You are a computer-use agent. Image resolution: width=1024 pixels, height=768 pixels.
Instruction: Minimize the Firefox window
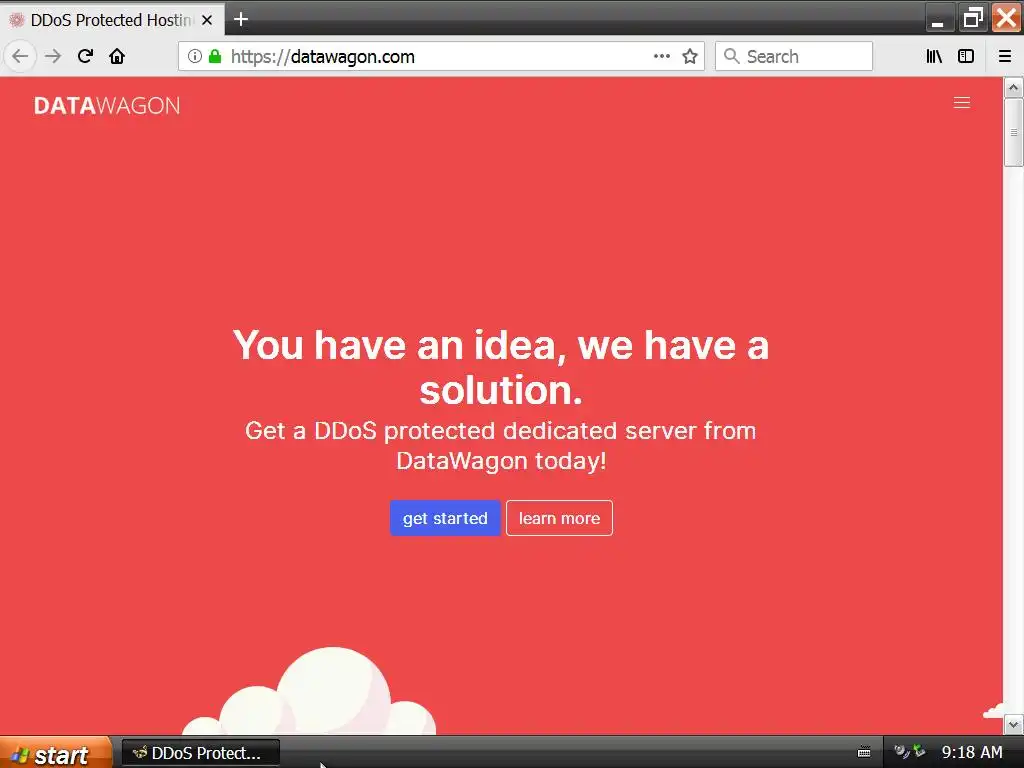pos(940,18)
